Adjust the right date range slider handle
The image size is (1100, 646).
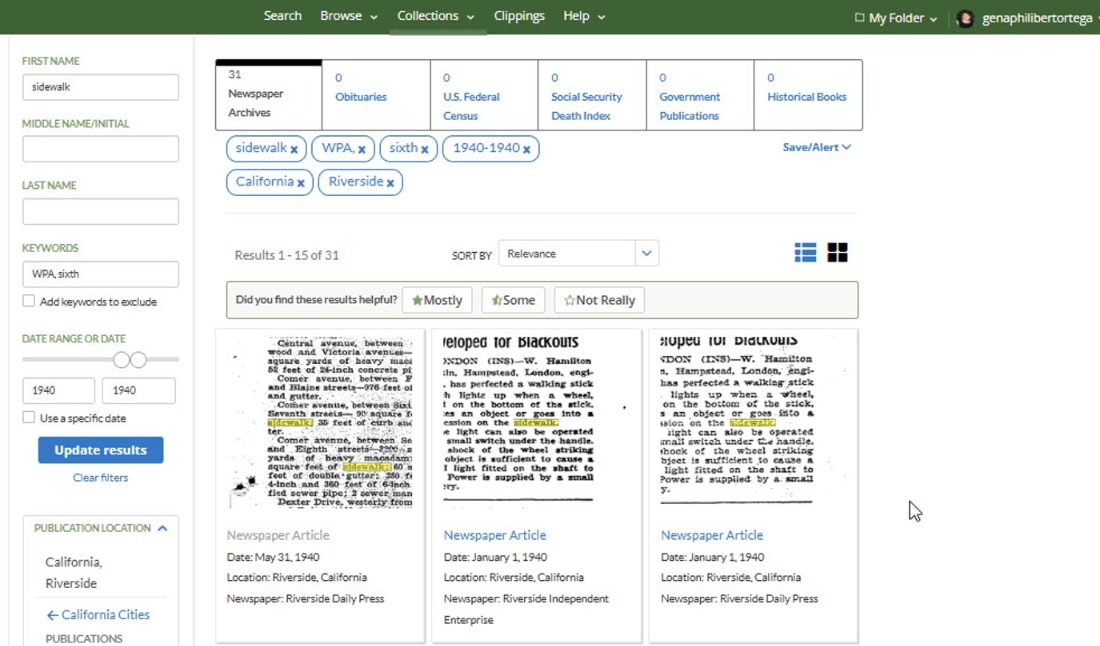(x=138, y=360)
